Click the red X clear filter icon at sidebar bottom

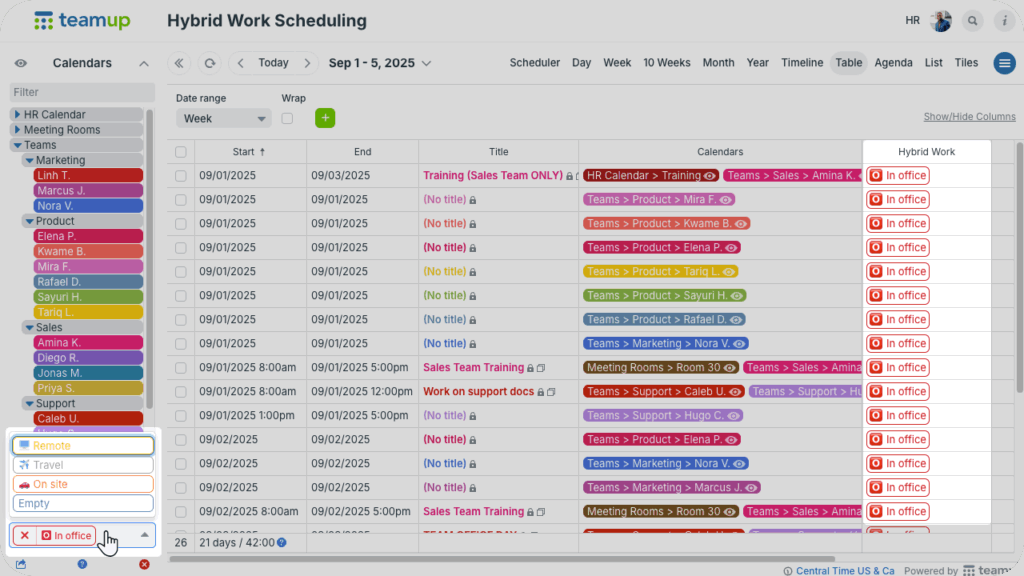tap(144, 564)
